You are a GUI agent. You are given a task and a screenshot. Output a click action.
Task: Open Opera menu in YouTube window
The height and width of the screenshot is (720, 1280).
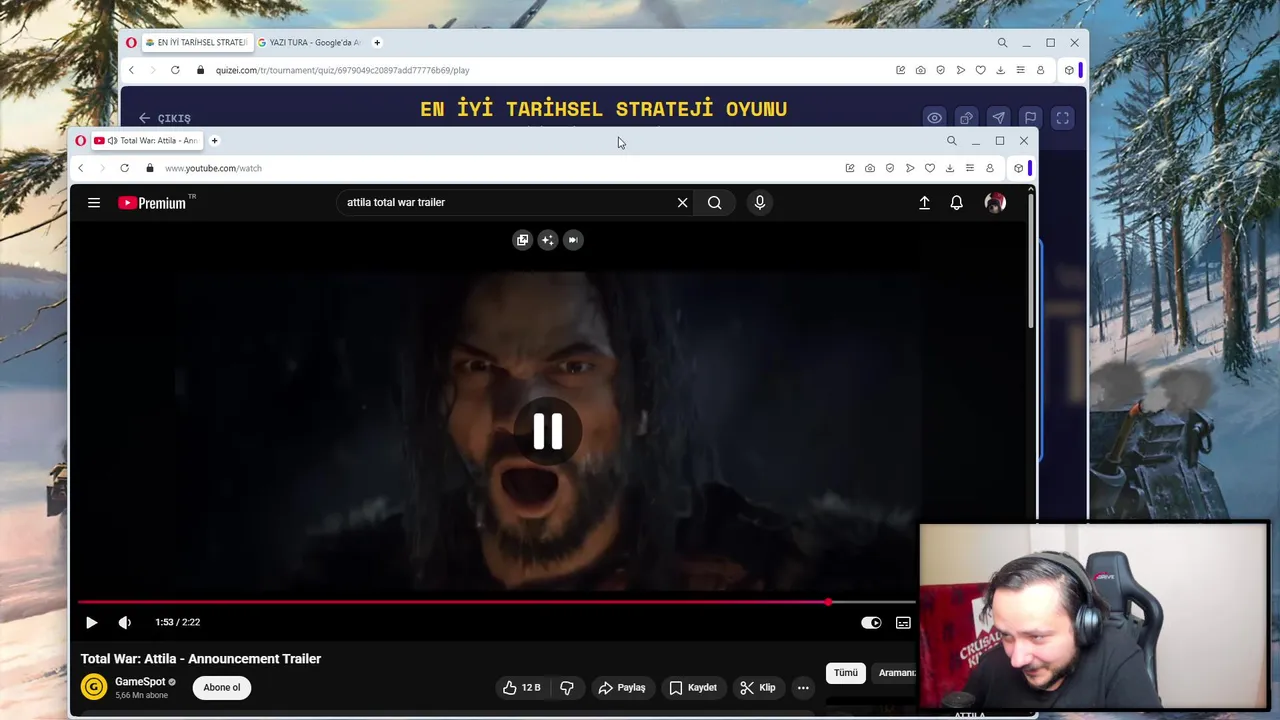pos(81,141)
